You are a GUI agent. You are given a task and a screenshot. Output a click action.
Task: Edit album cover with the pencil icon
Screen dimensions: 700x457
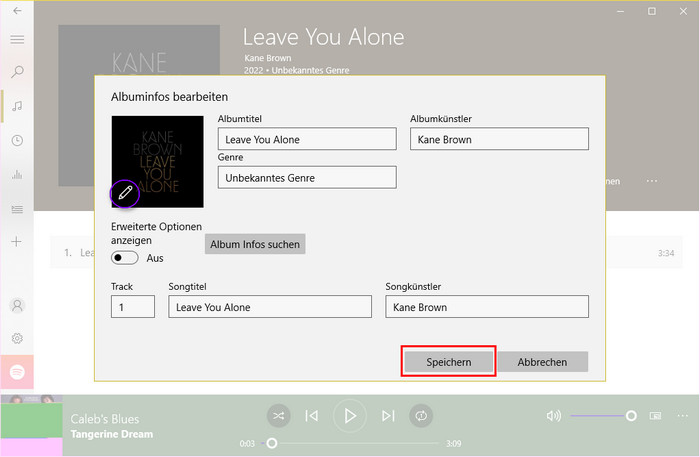[x=125, y=193]
